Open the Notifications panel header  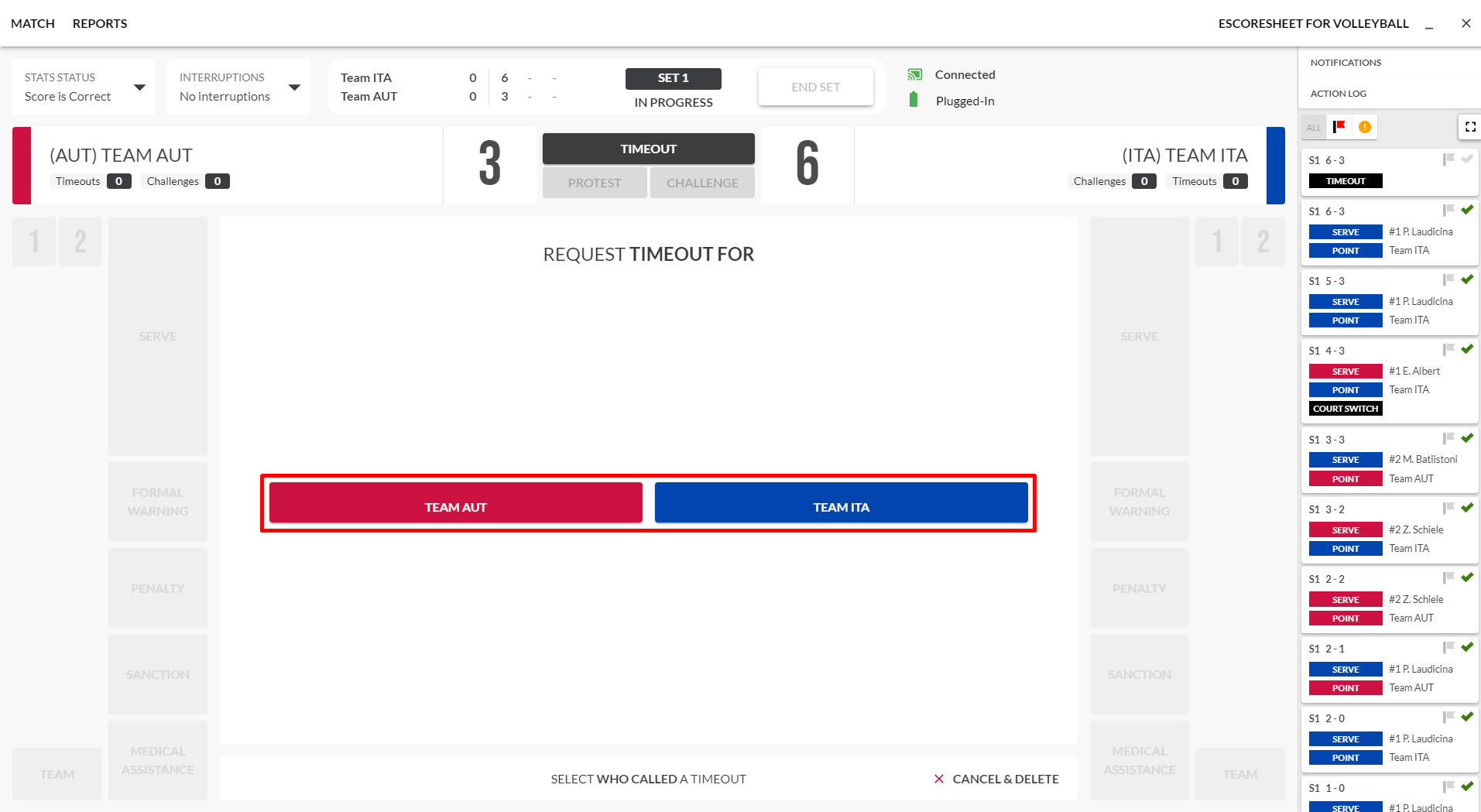1346,63
